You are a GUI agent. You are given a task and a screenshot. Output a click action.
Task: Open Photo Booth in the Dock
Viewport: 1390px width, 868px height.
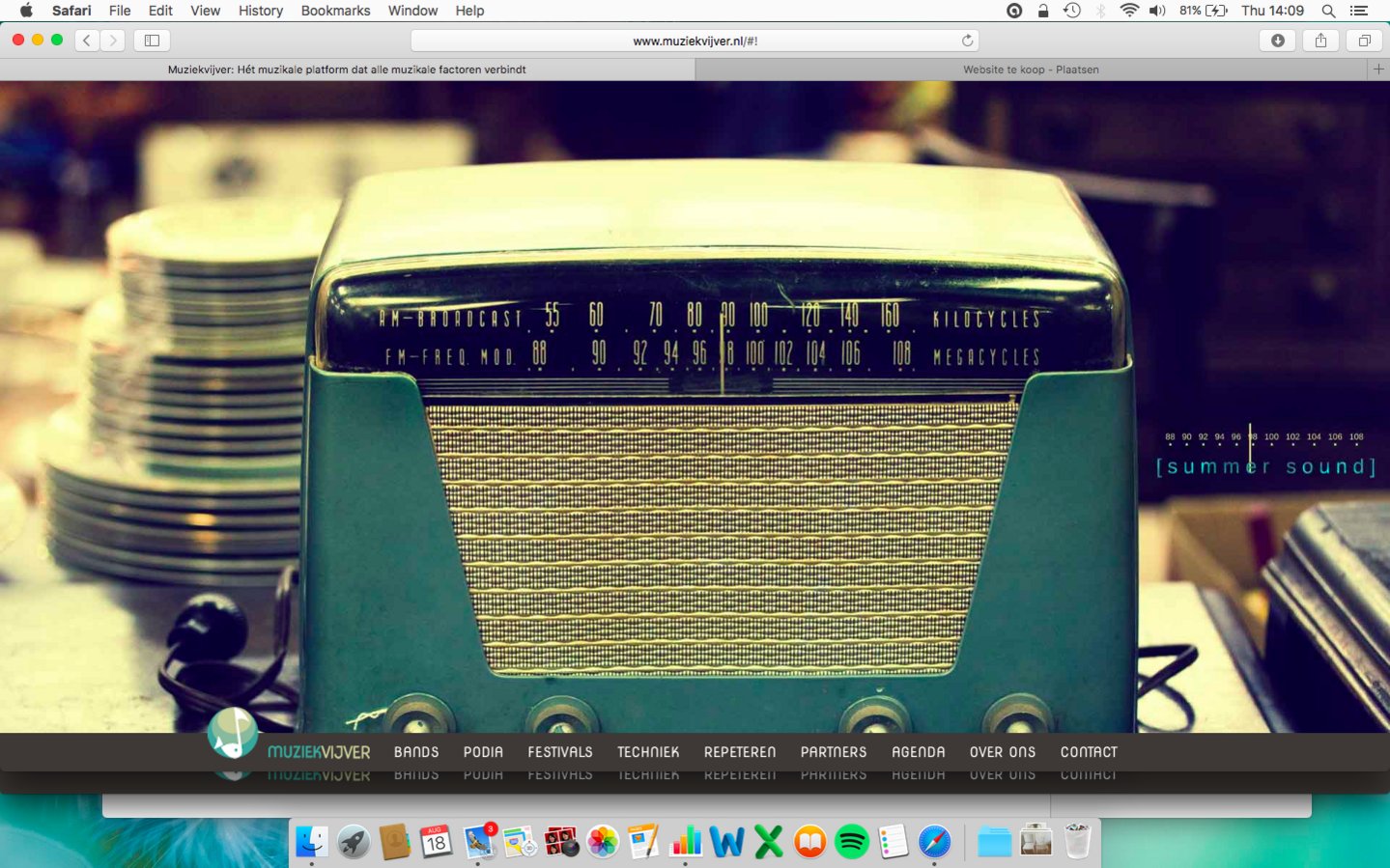coord(561,842)
